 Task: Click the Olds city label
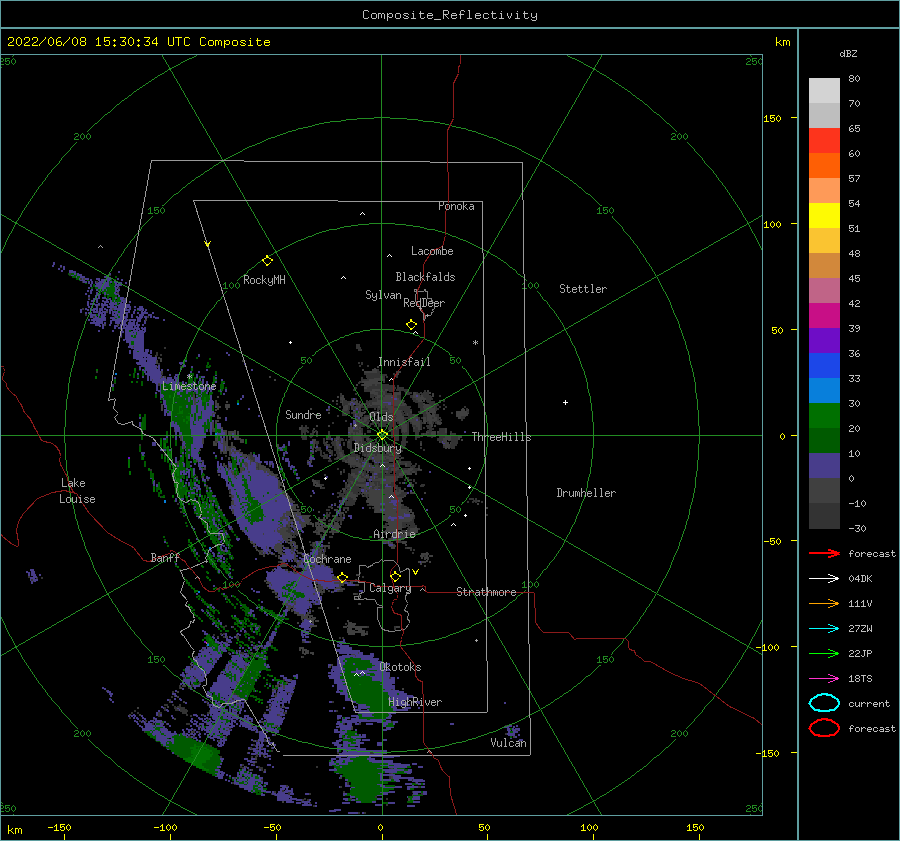click(x=381, y=417)
